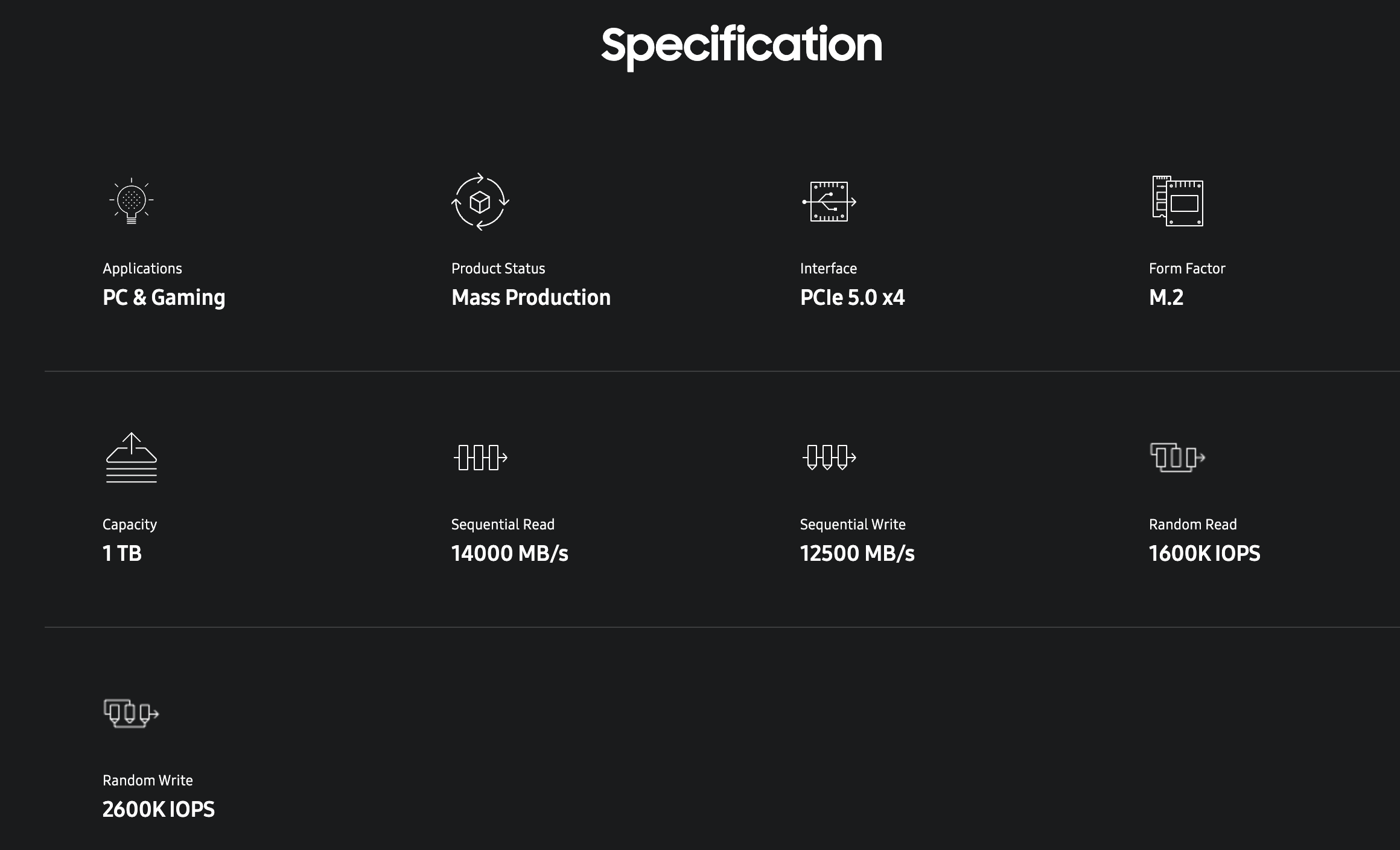This screenshot has height=850, width=1400.
Task: Select the PC & Gaming value
Action: click(164, 298)
